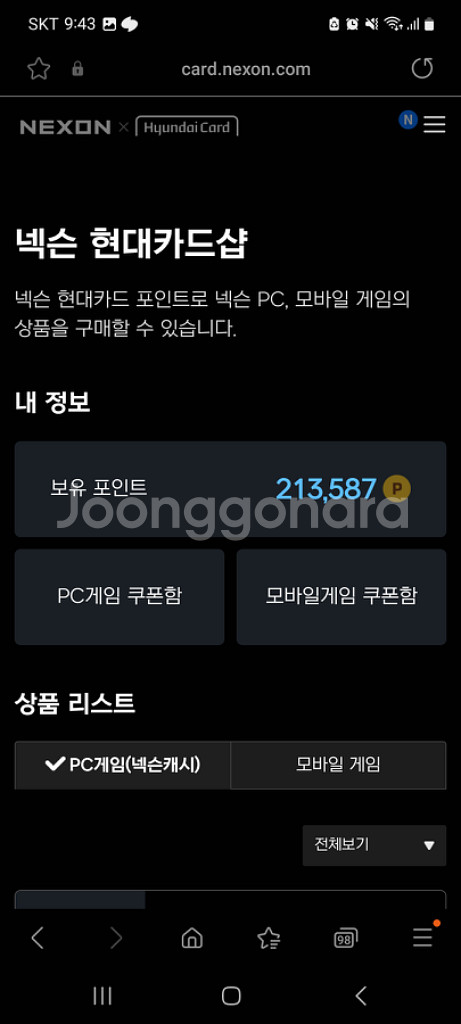Tap the blue N profile badge
The width and height of the screenshot is (461, 1024).
tap(408, 120)
